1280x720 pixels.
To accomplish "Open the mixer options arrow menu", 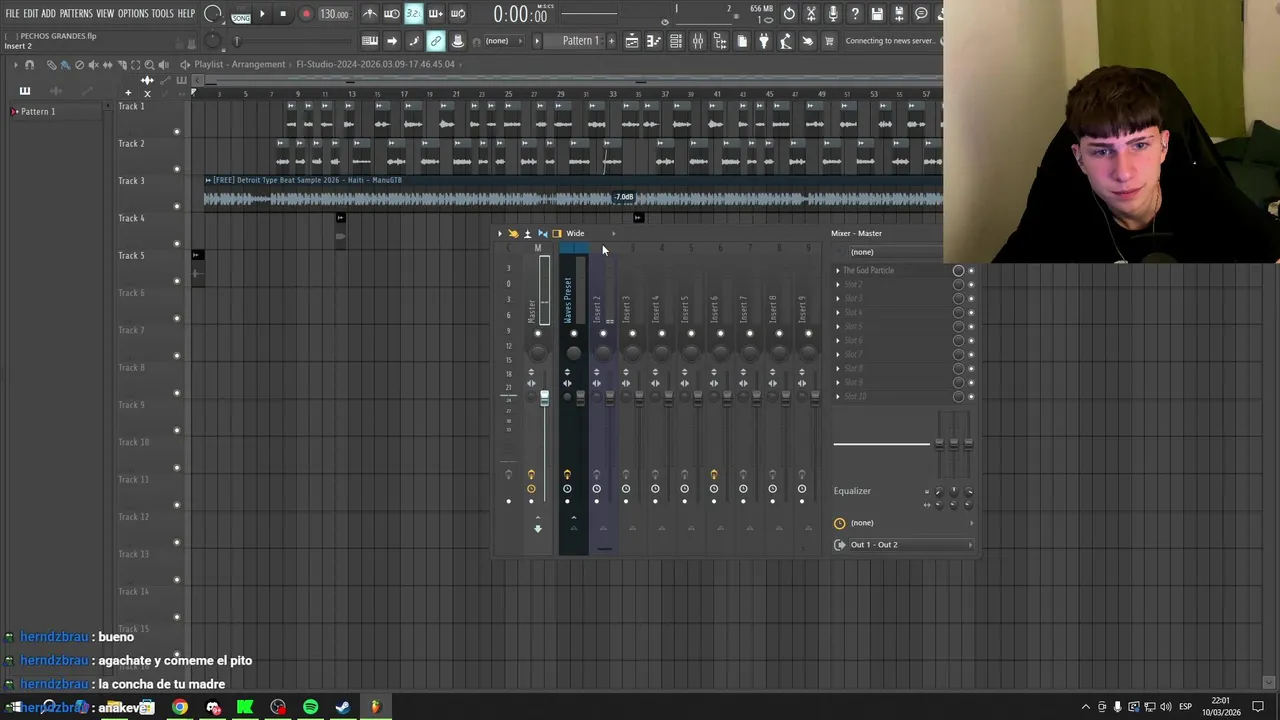I will coord(500,233).
